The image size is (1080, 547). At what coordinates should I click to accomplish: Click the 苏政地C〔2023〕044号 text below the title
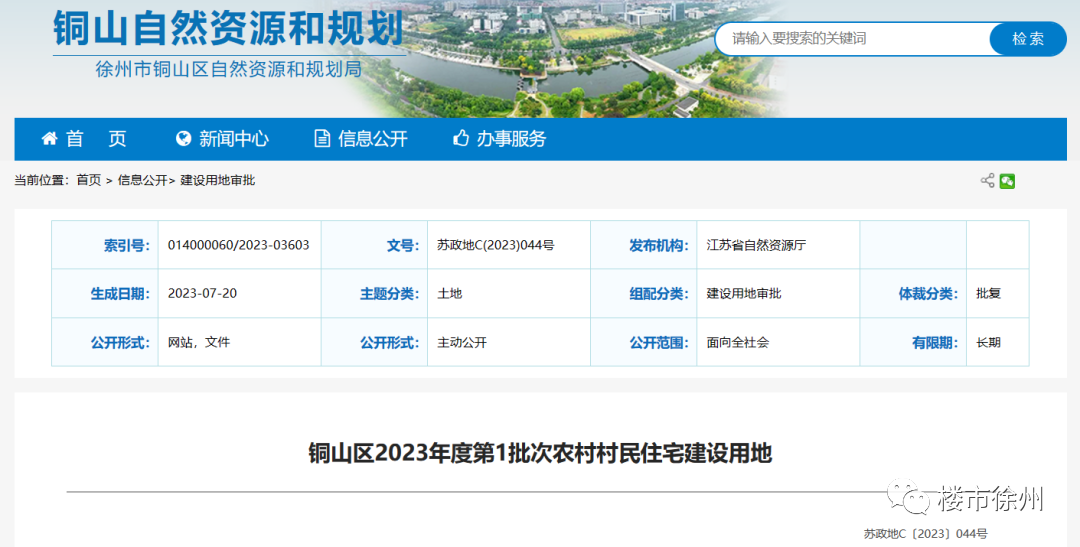click(925, 534)
